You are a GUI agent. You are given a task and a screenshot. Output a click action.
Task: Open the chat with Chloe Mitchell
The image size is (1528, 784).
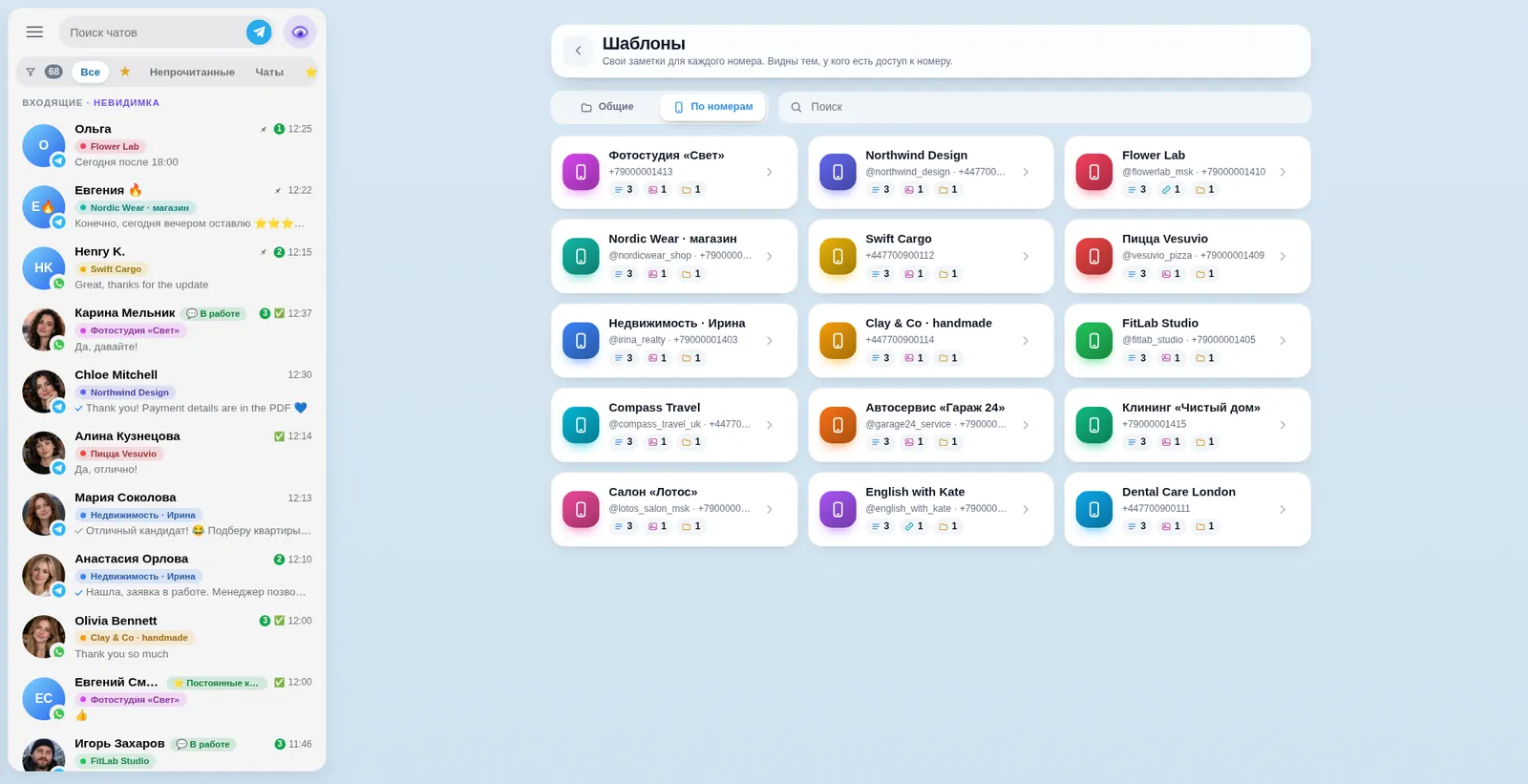(x=167, y=392)
